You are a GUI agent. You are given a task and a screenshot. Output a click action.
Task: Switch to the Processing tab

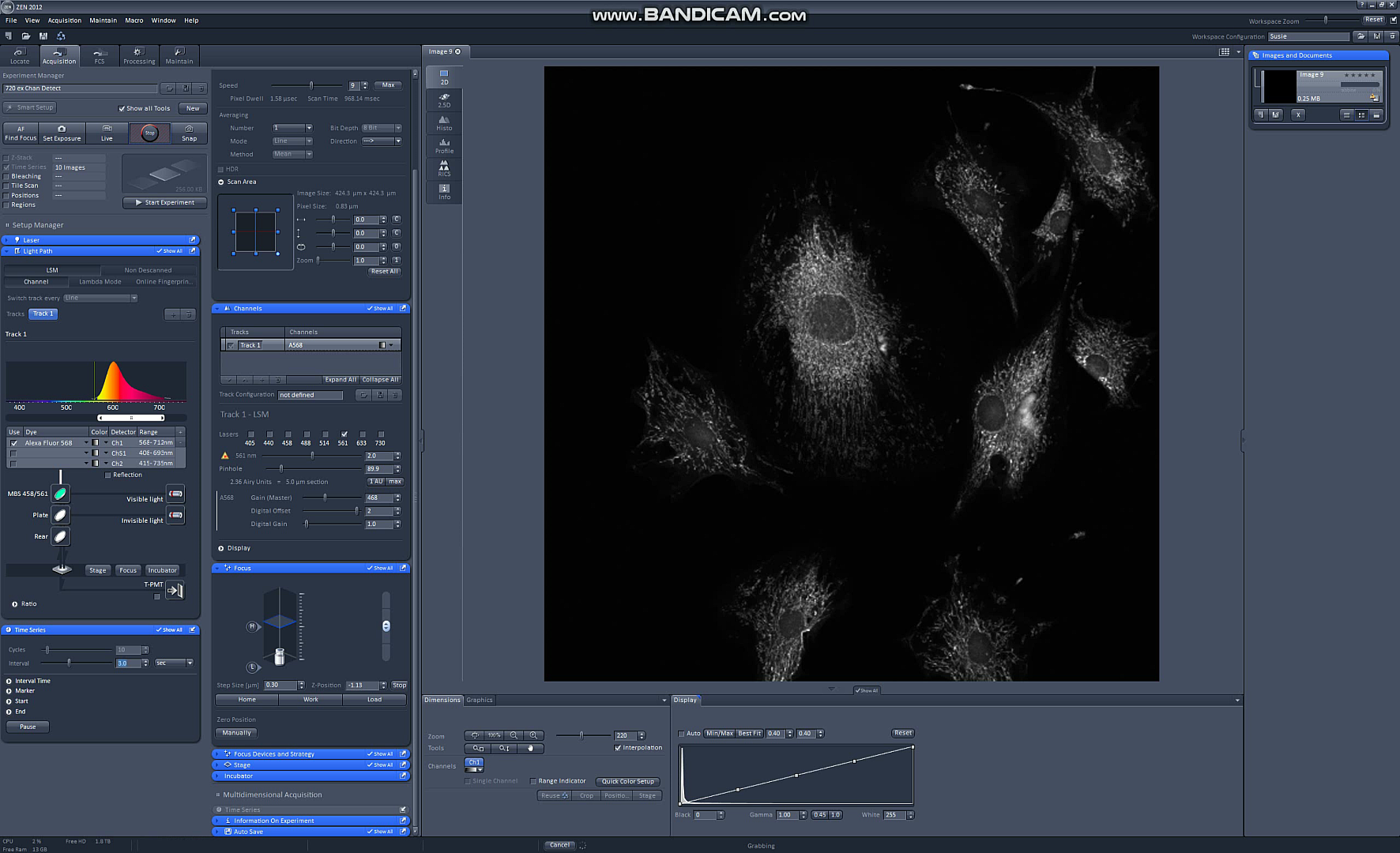coord(139,55)
